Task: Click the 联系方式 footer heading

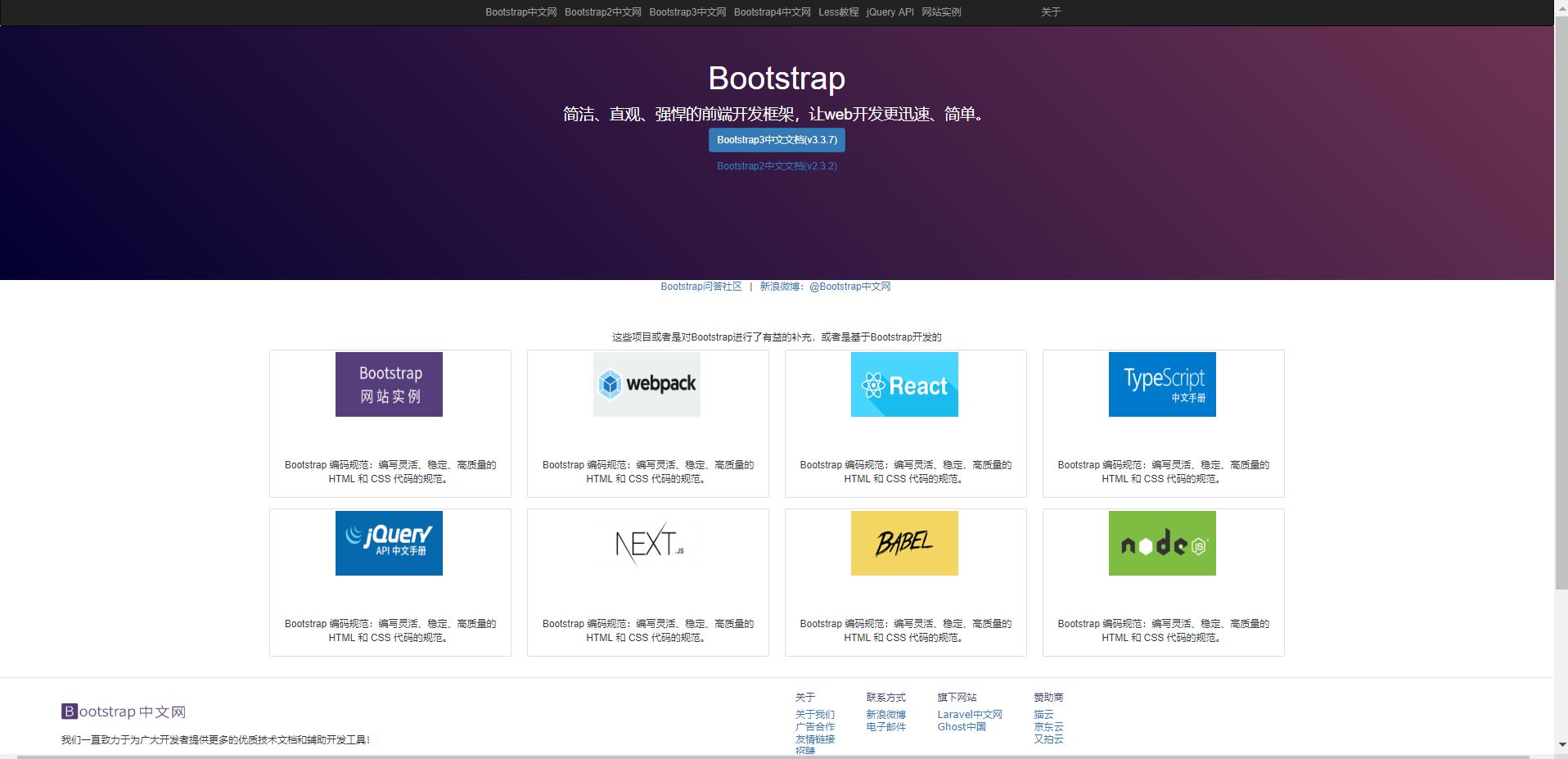Action: point(886,698)
